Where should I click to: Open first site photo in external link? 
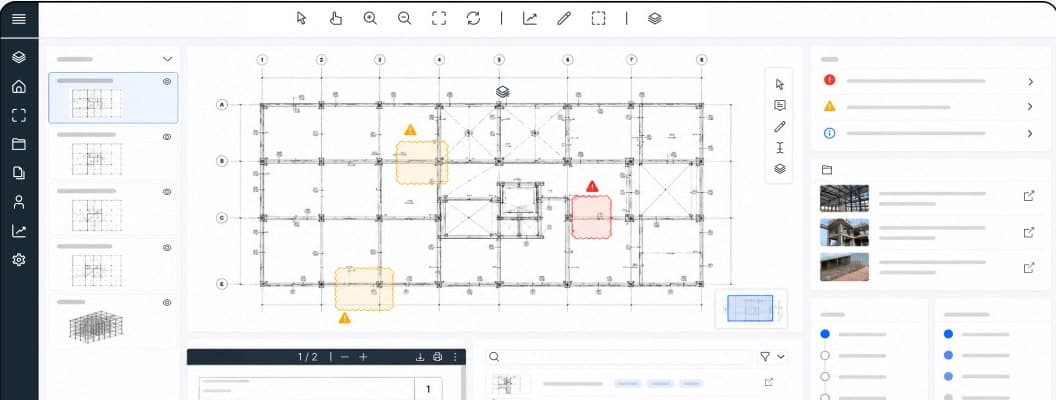click(x=1028, y=196)
